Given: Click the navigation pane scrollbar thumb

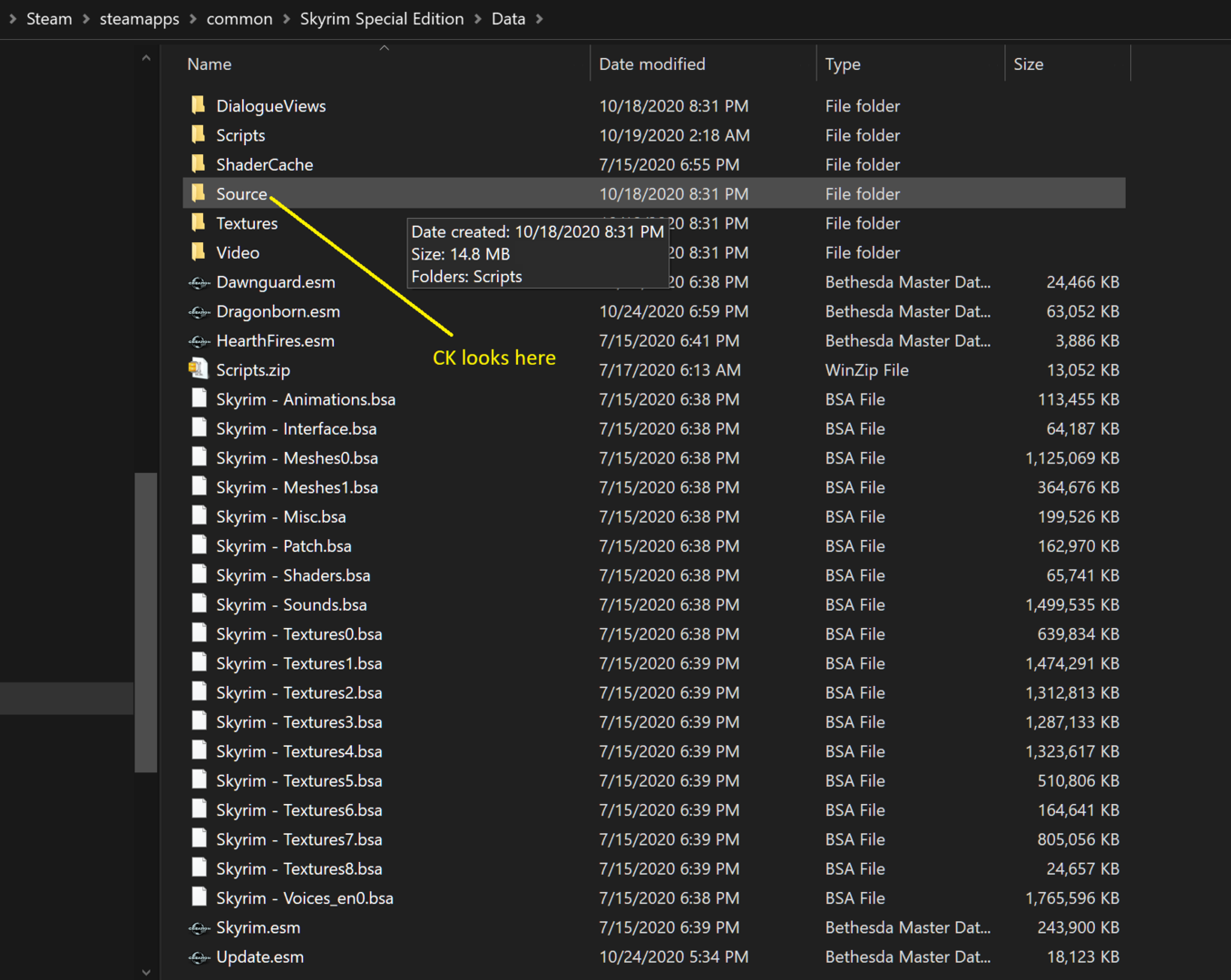Looking at the screenshot, I should tap(146, 622).
